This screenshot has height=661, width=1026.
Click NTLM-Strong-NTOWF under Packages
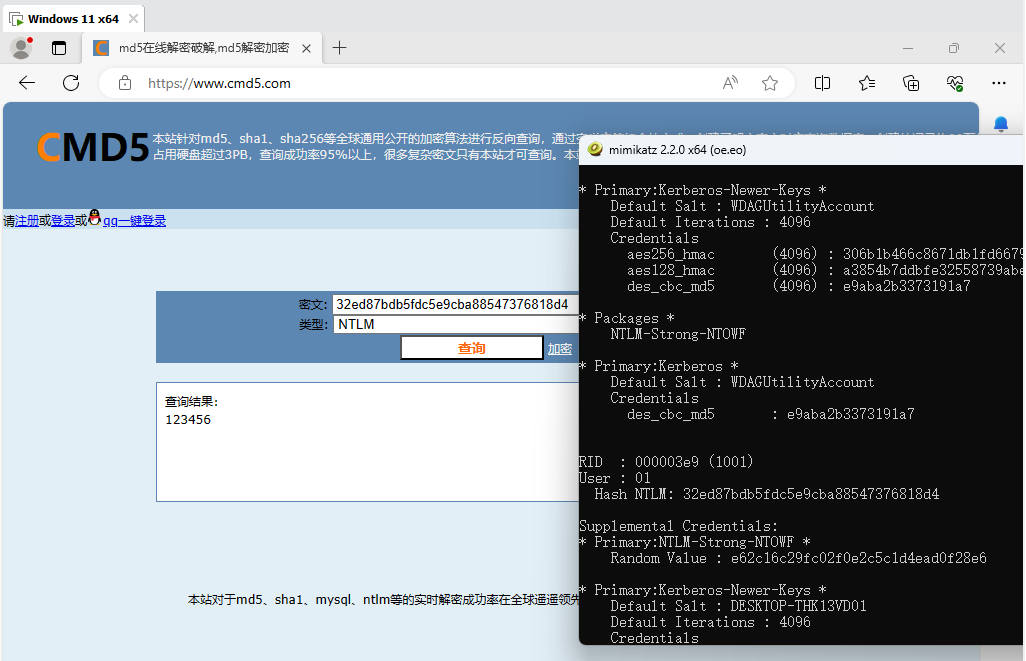(x=678, y=334)
